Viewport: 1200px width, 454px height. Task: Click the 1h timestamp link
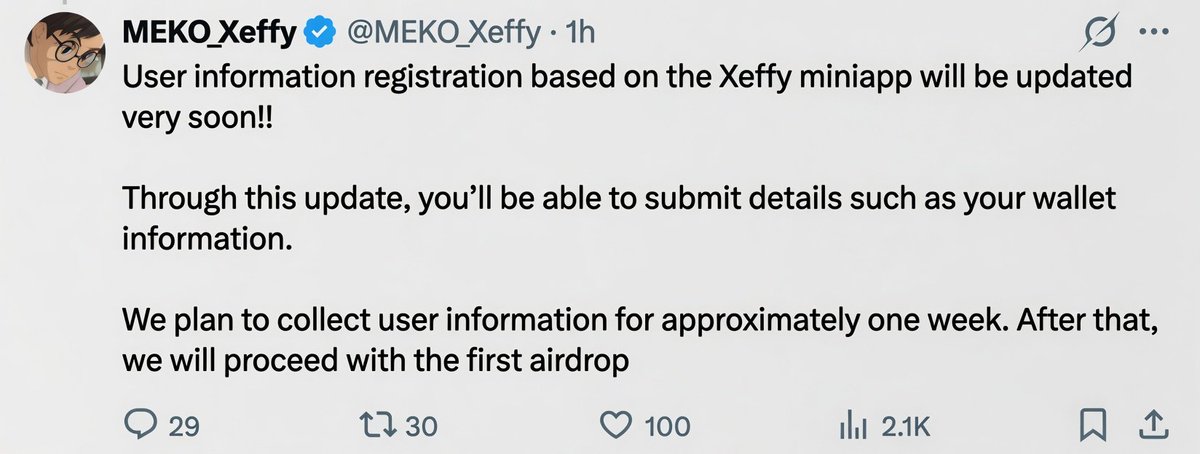(580, 33)
